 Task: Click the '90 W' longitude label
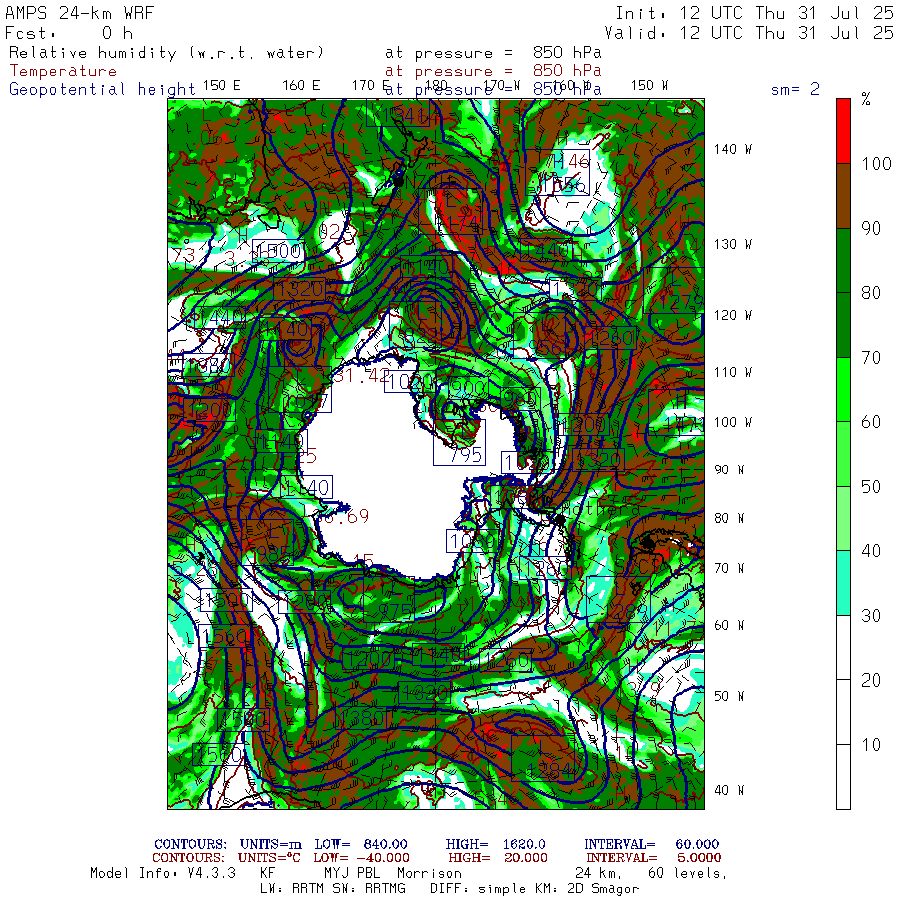(729, 470)
